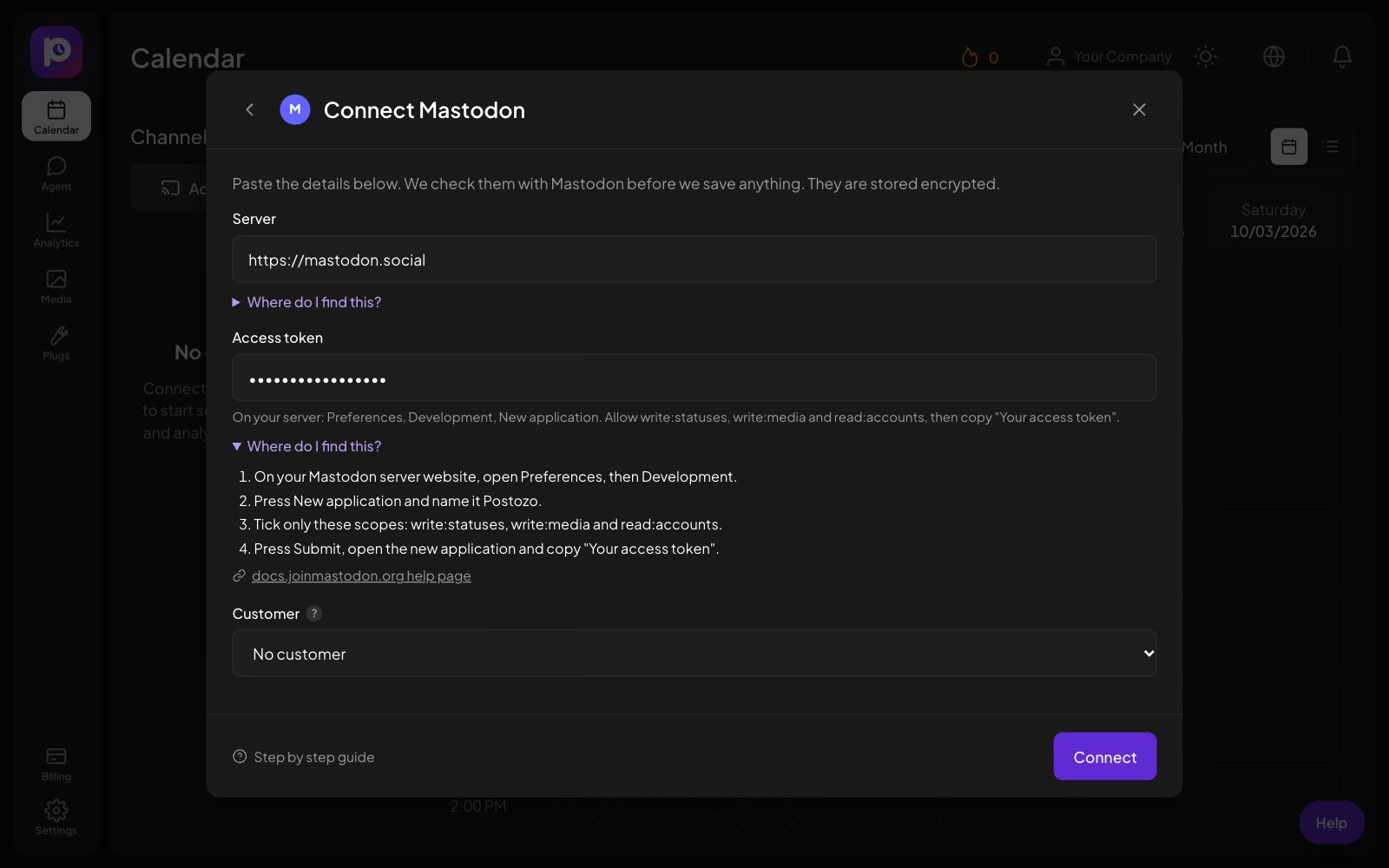This screenshot has width=1389, height=868.
Task: Open docs.joinmastodon.org help page link
Action: click(361, 575)
